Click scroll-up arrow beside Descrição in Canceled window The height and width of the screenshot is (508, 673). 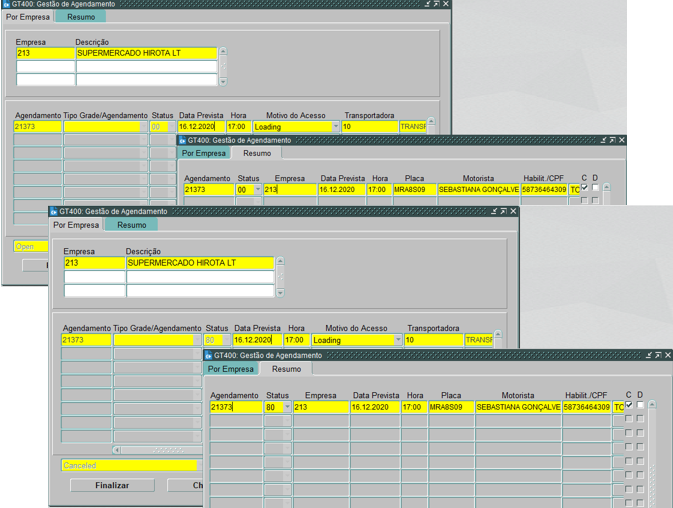click(x=280, y=261)
